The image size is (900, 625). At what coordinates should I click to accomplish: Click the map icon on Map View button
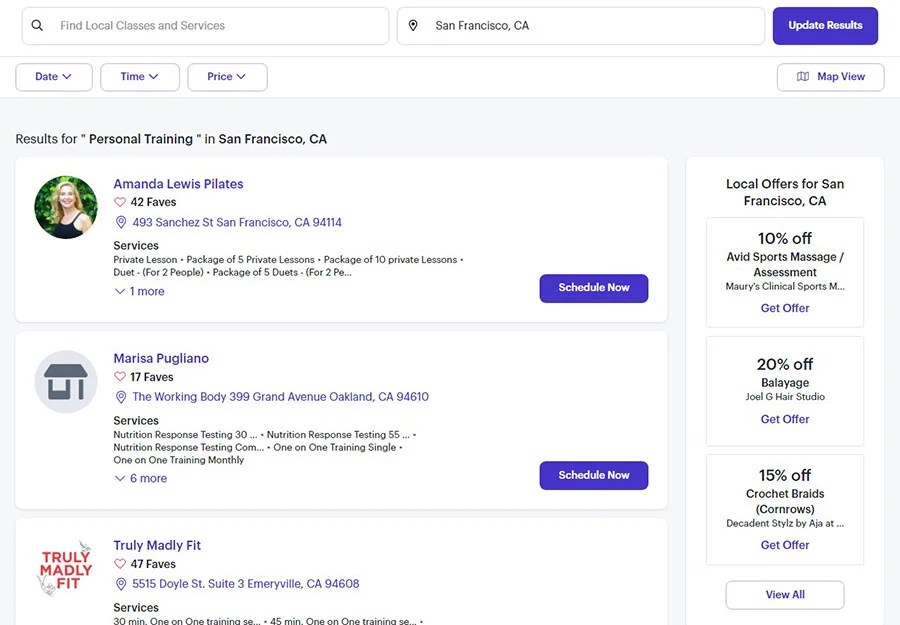803,76
